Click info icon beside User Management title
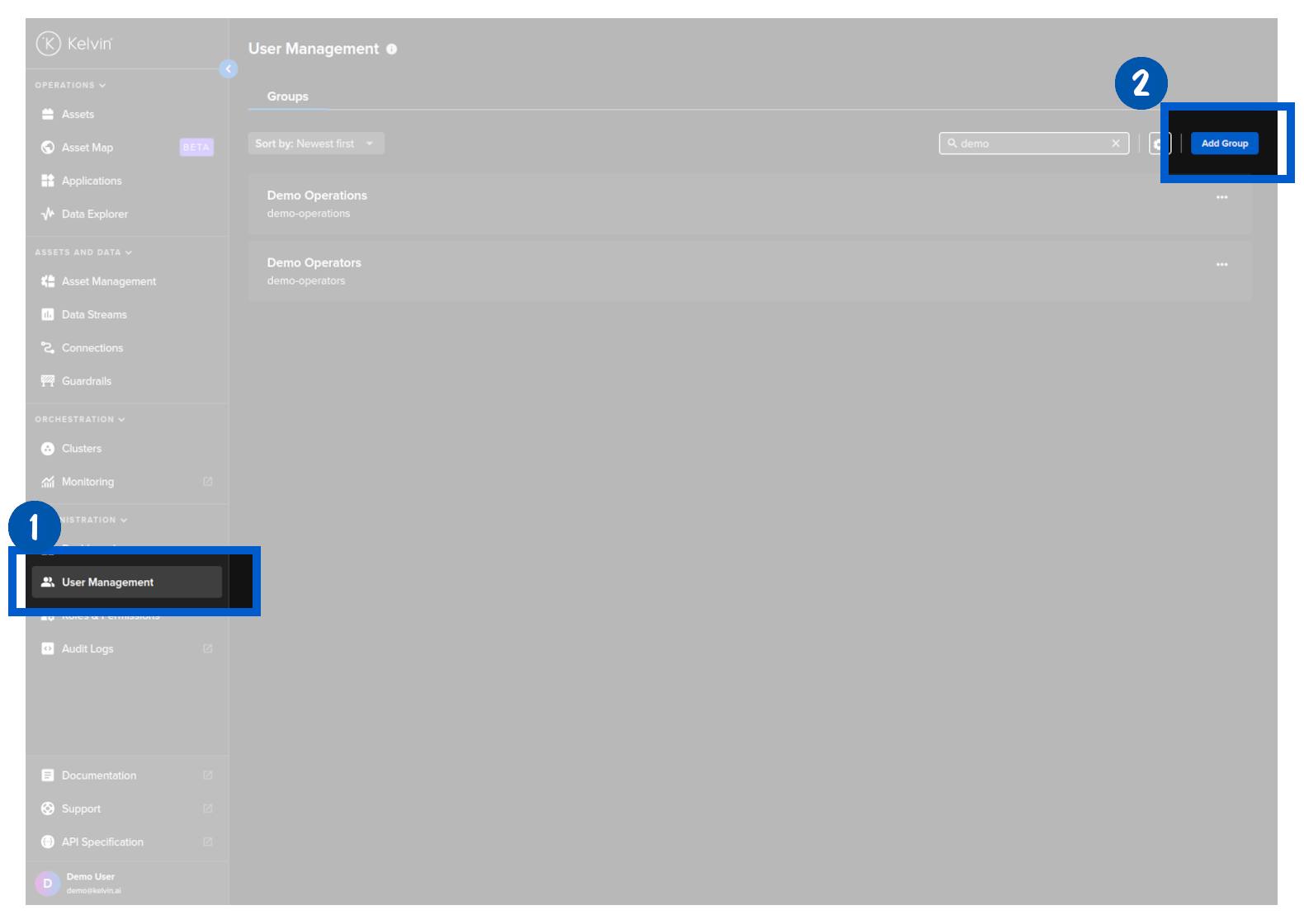This screenshot has width=1304, height=924. (x=392, y=49)
